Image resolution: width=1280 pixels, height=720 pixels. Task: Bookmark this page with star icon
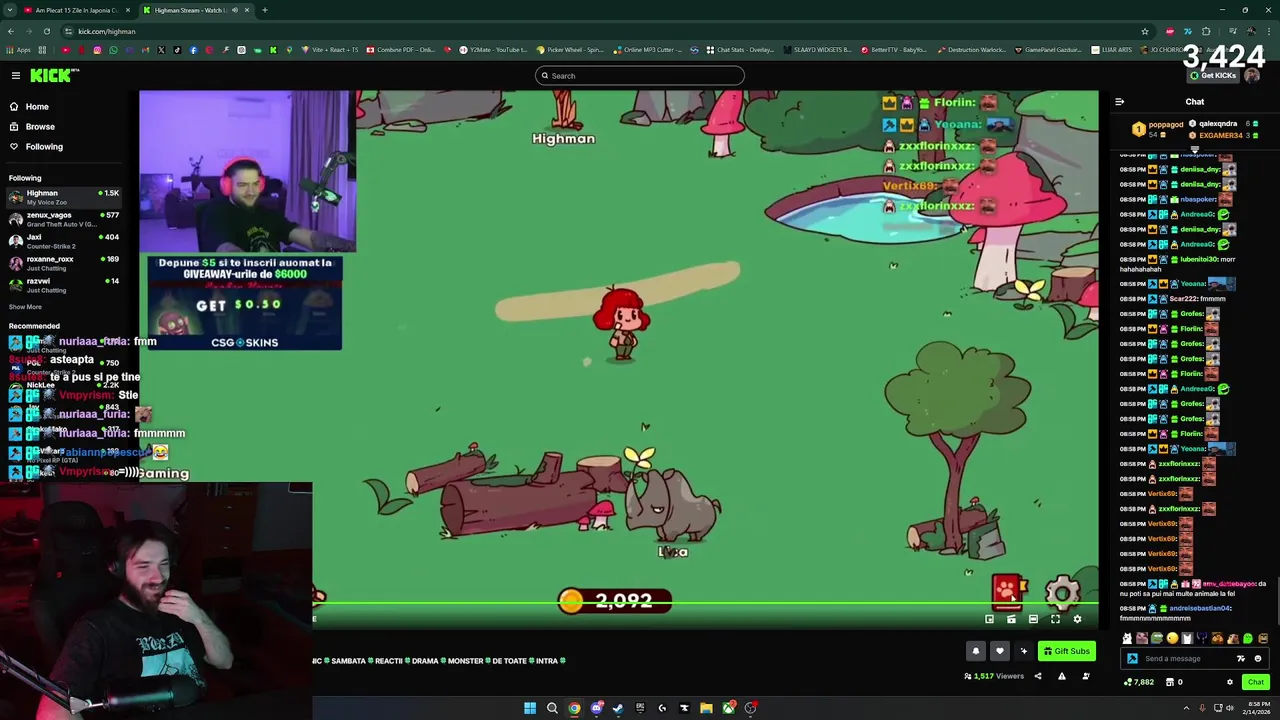click(1145, 31)
